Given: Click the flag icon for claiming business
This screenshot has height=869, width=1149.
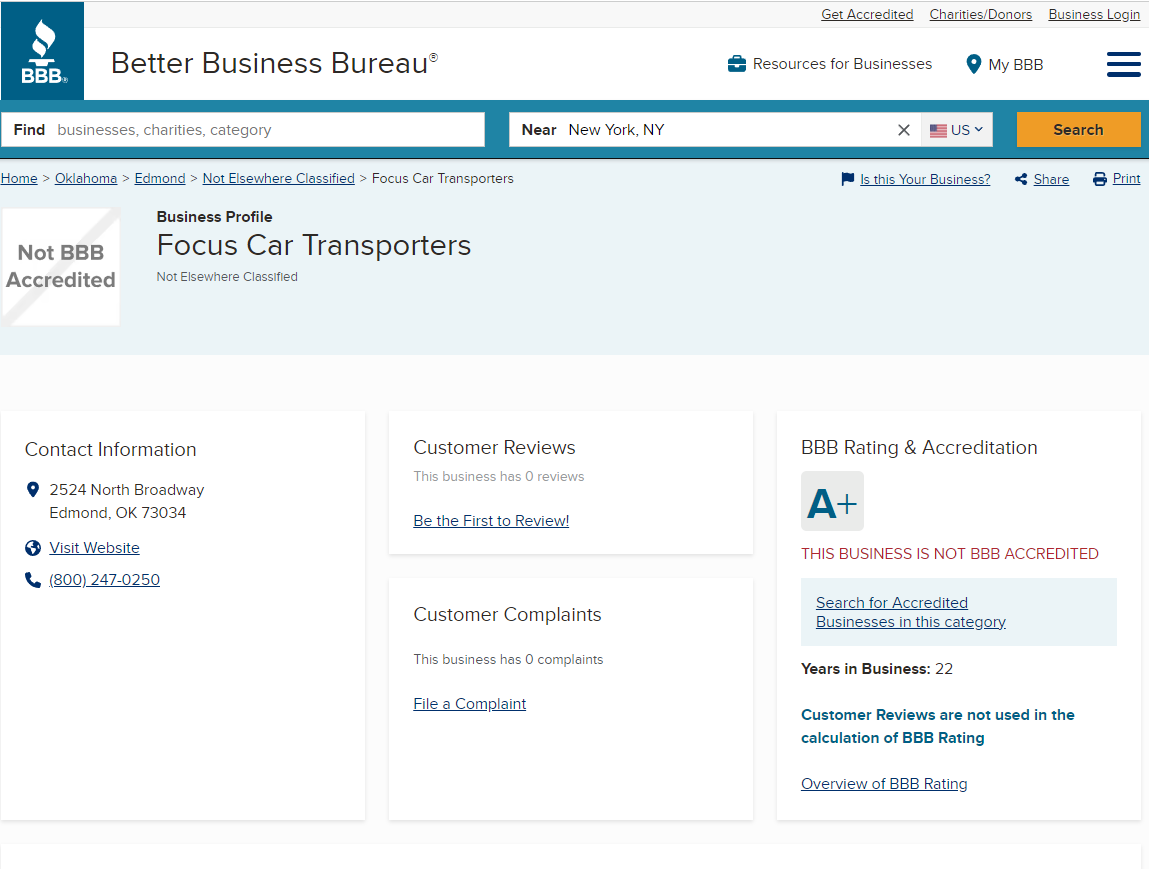Looking at the screenshot, I should (848, 179).
